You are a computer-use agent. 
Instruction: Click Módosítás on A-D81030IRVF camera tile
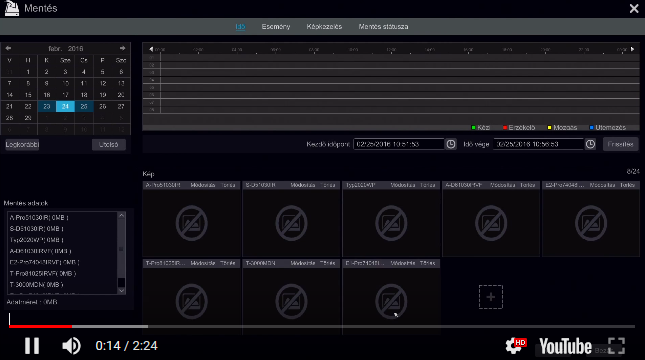coord(503,185)
